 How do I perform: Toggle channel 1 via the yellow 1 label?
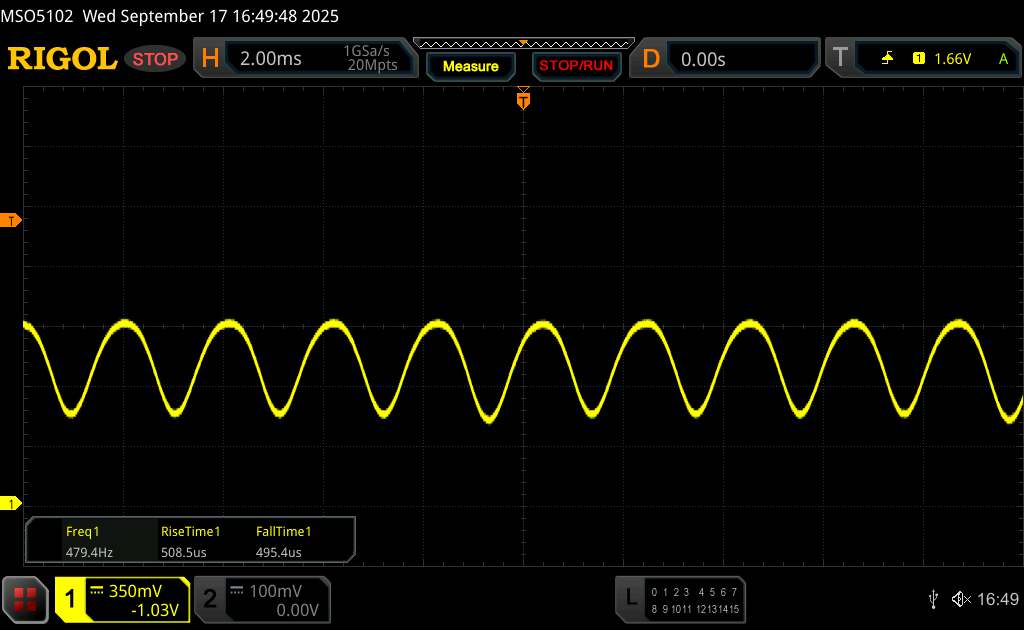[x=71, y=599]
